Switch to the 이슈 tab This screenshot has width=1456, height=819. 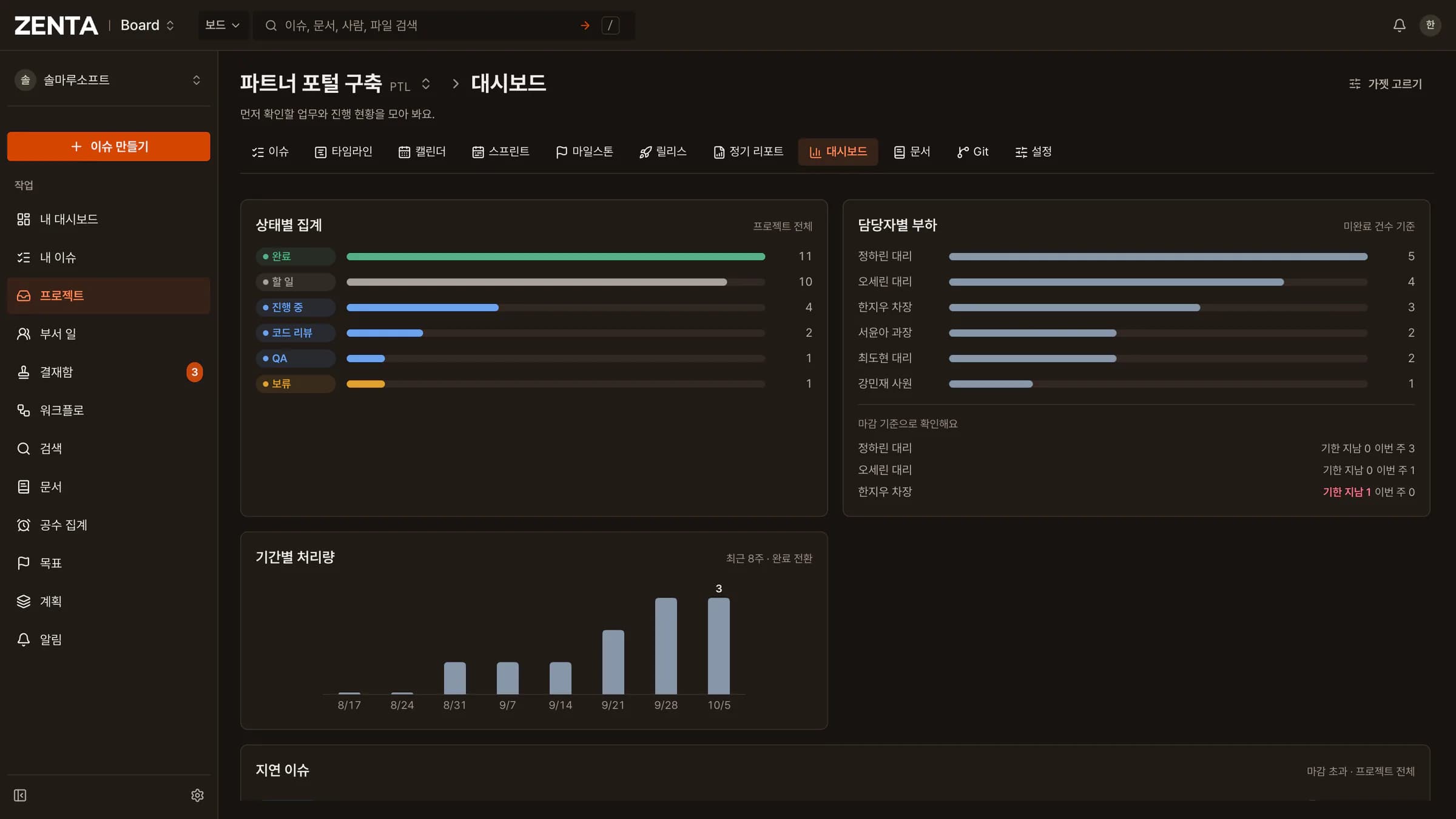pyautogui.click(x=271, y=152)
